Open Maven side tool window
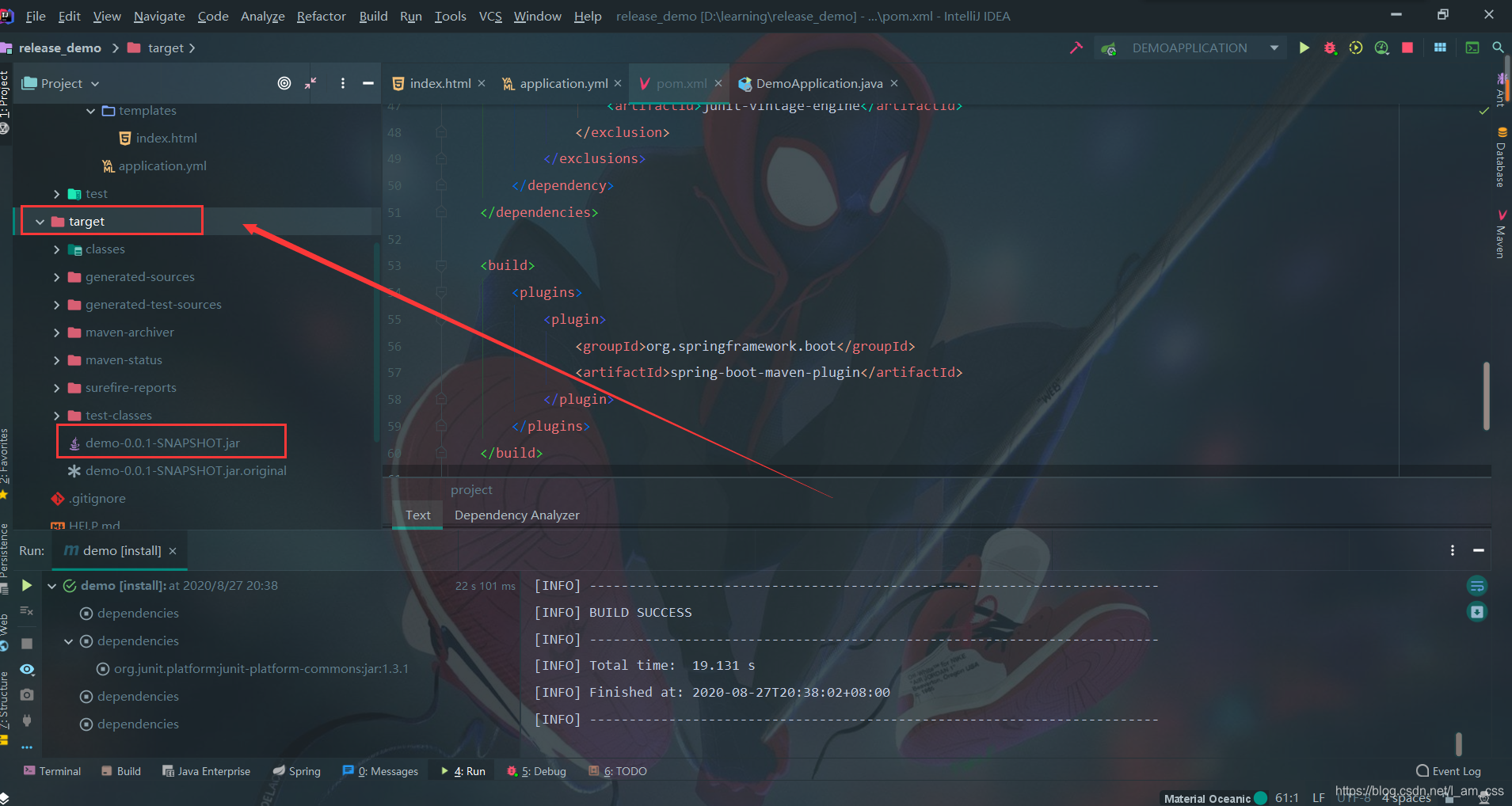 click(x=1500, y=234)
